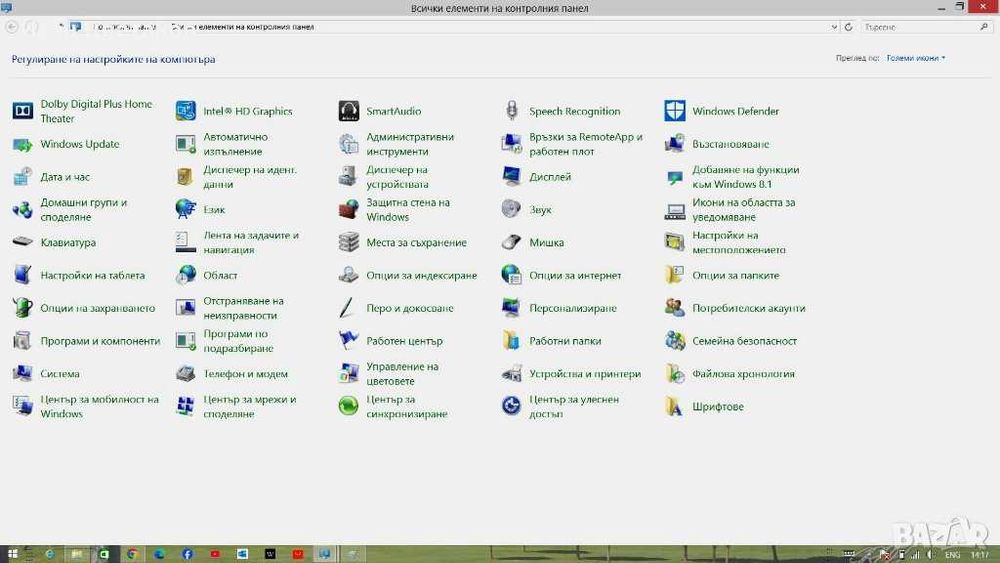The width and height of the screenshot is (1000, 563).
Task: Open the Персонализиране link
Action: tap(573, 308)
